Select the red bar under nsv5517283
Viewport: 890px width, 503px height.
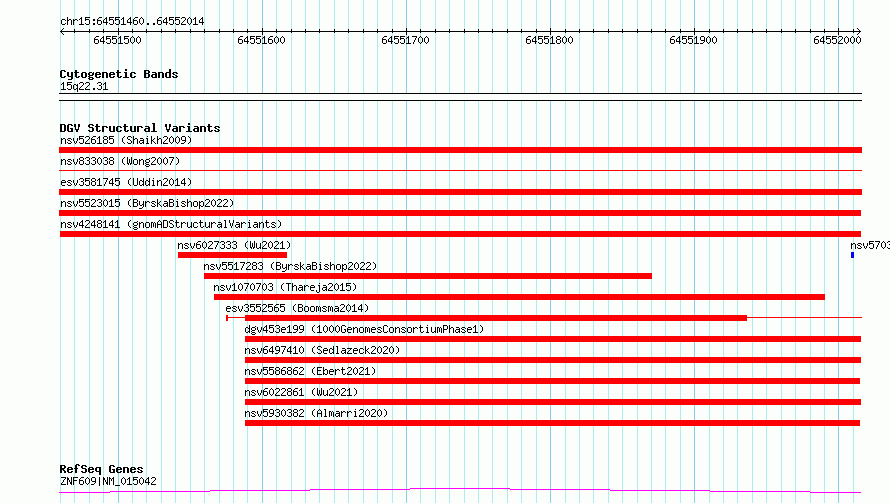pyautogui.click(x=428, y=276)
